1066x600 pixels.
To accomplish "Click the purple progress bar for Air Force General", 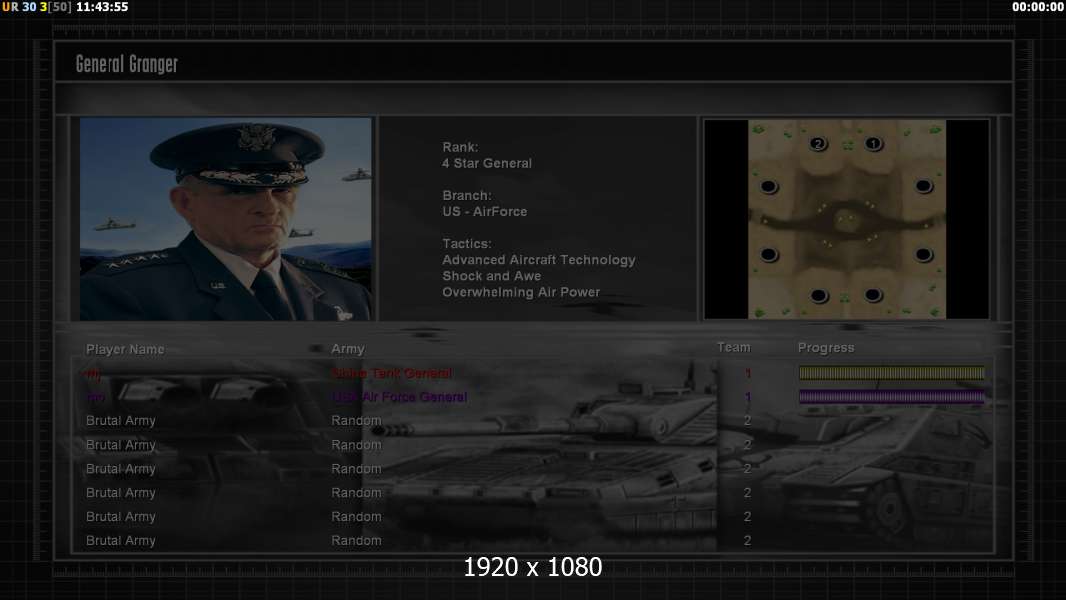I will click(x=891, y=397).
